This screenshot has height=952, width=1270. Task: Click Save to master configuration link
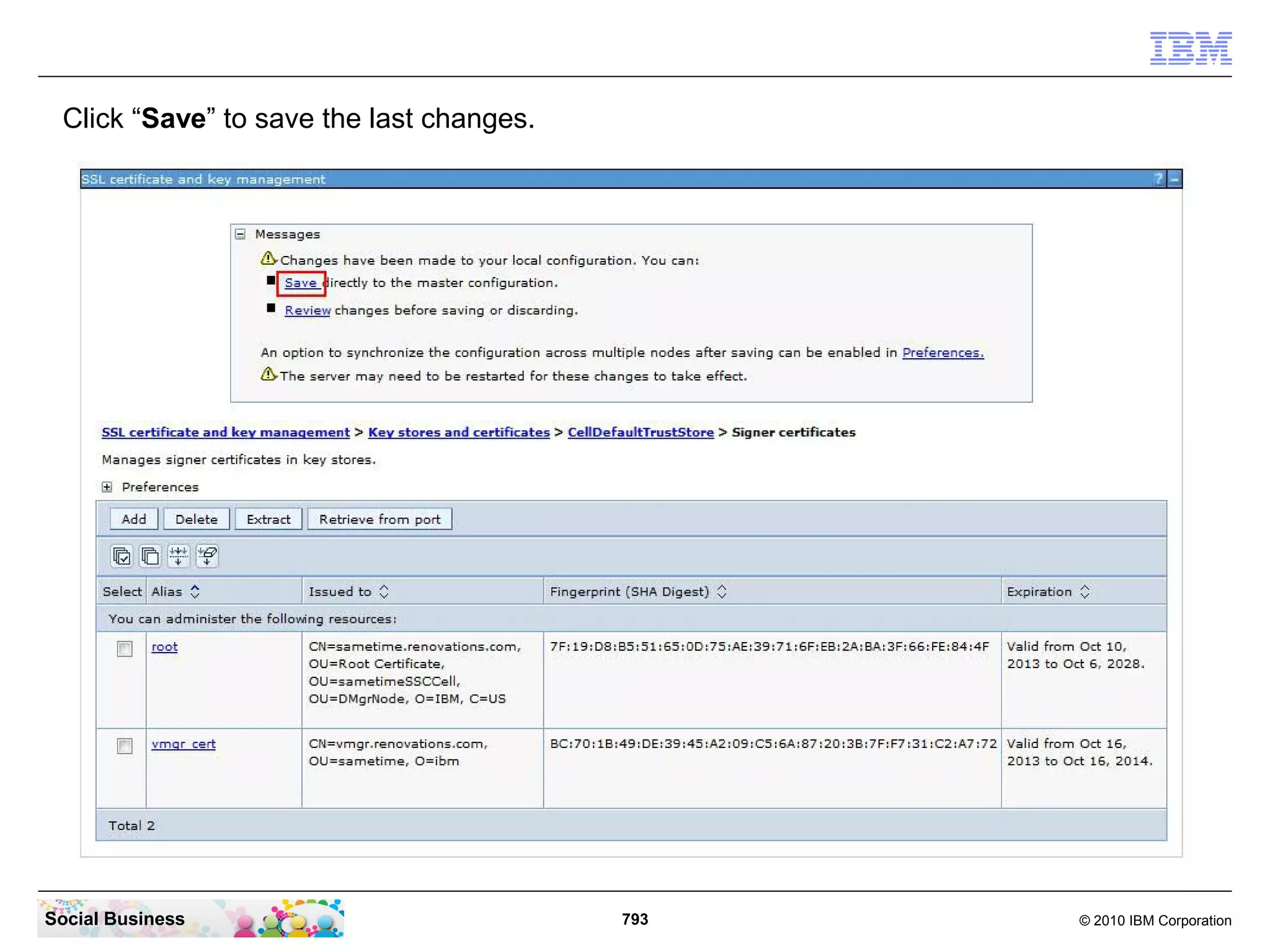click(x=301, y=283)
